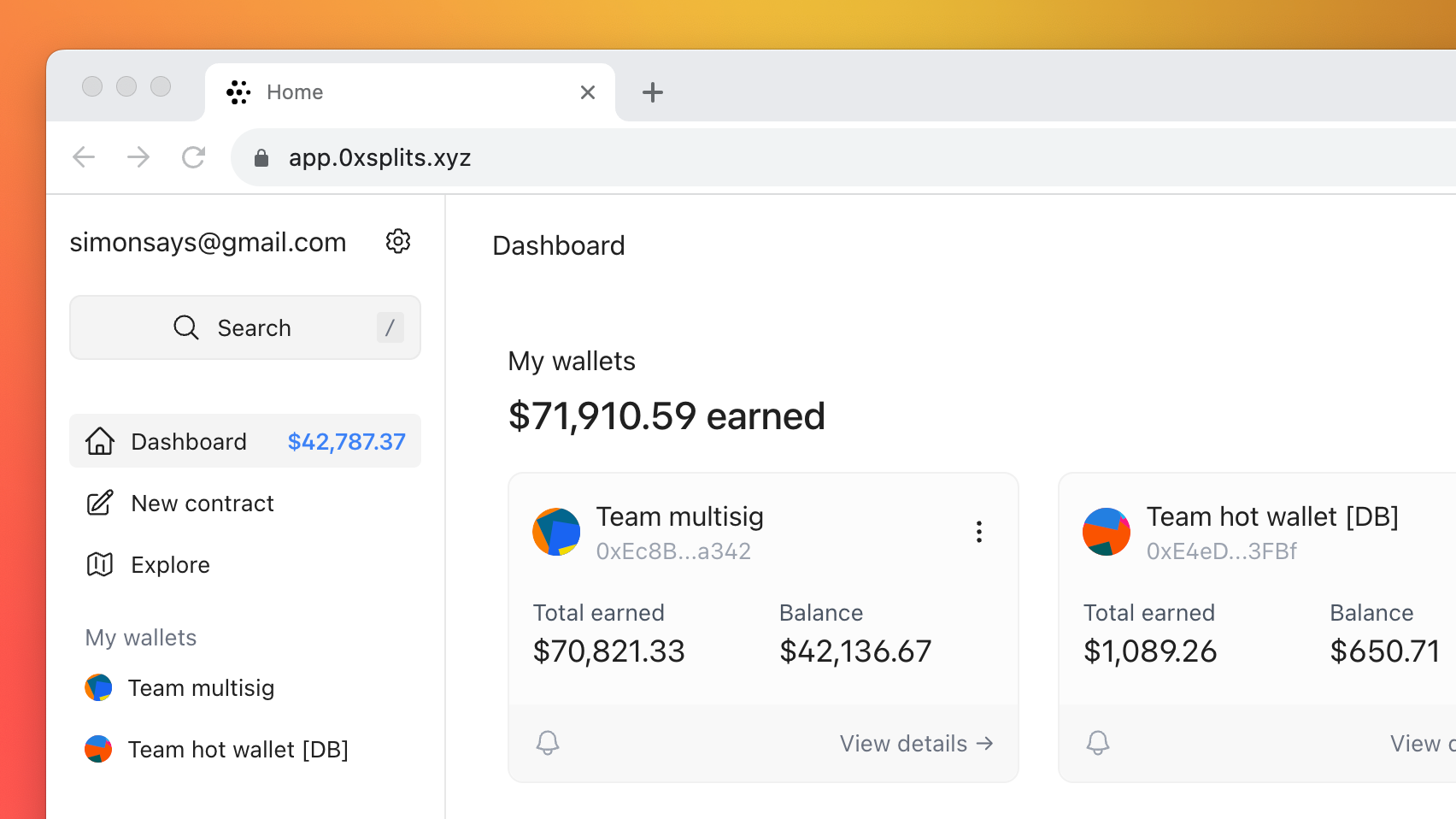Image resolution: width=1456 pixels, height=819 pixels.
Task: Click the $42,136.67 balance value
Action: (x=854, y=651)
